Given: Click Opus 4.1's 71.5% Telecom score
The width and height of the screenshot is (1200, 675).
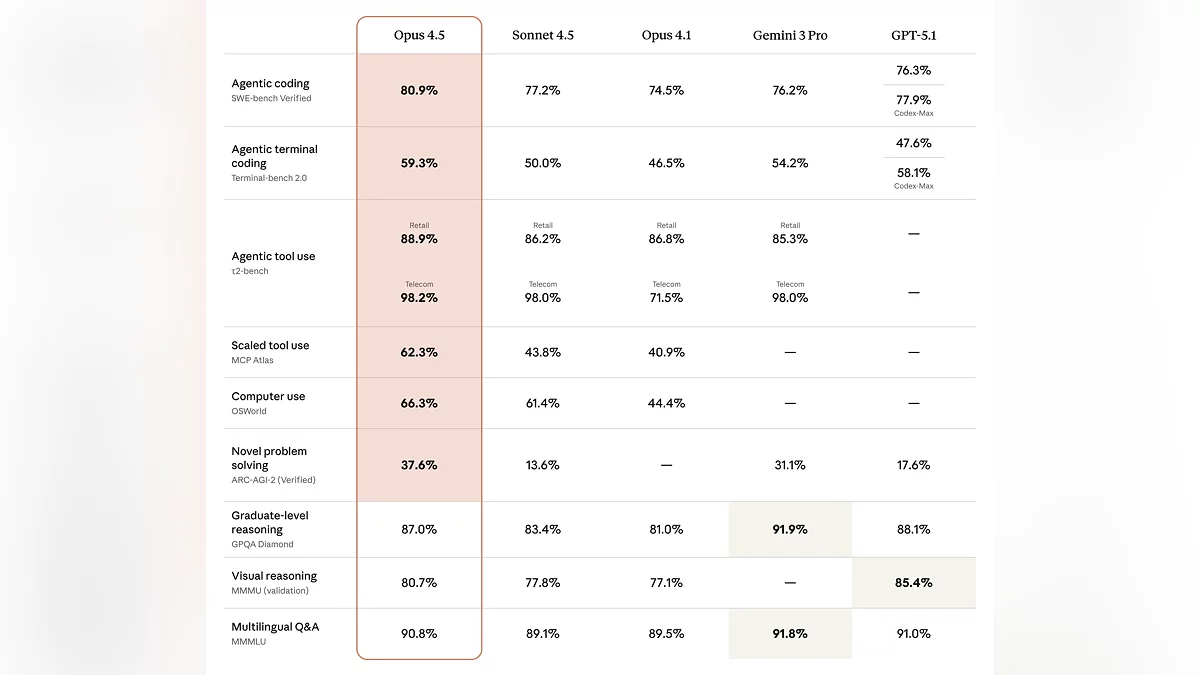Looking at the screenshot, I should coord(666,297).
